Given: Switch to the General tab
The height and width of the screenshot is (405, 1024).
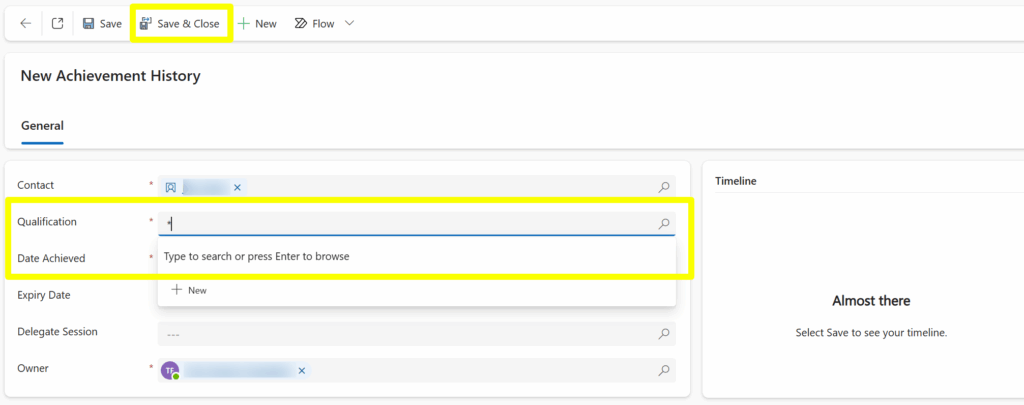Looking at the screenshot, I should 42,126.
